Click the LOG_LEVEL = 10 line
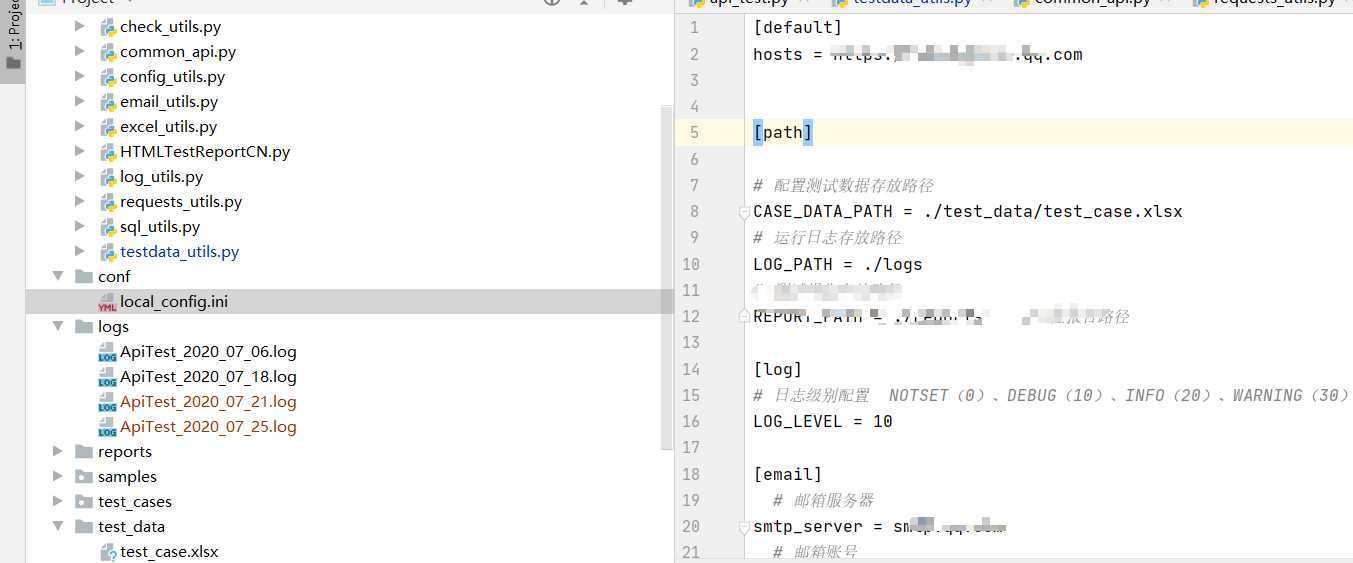 (823, 421)
